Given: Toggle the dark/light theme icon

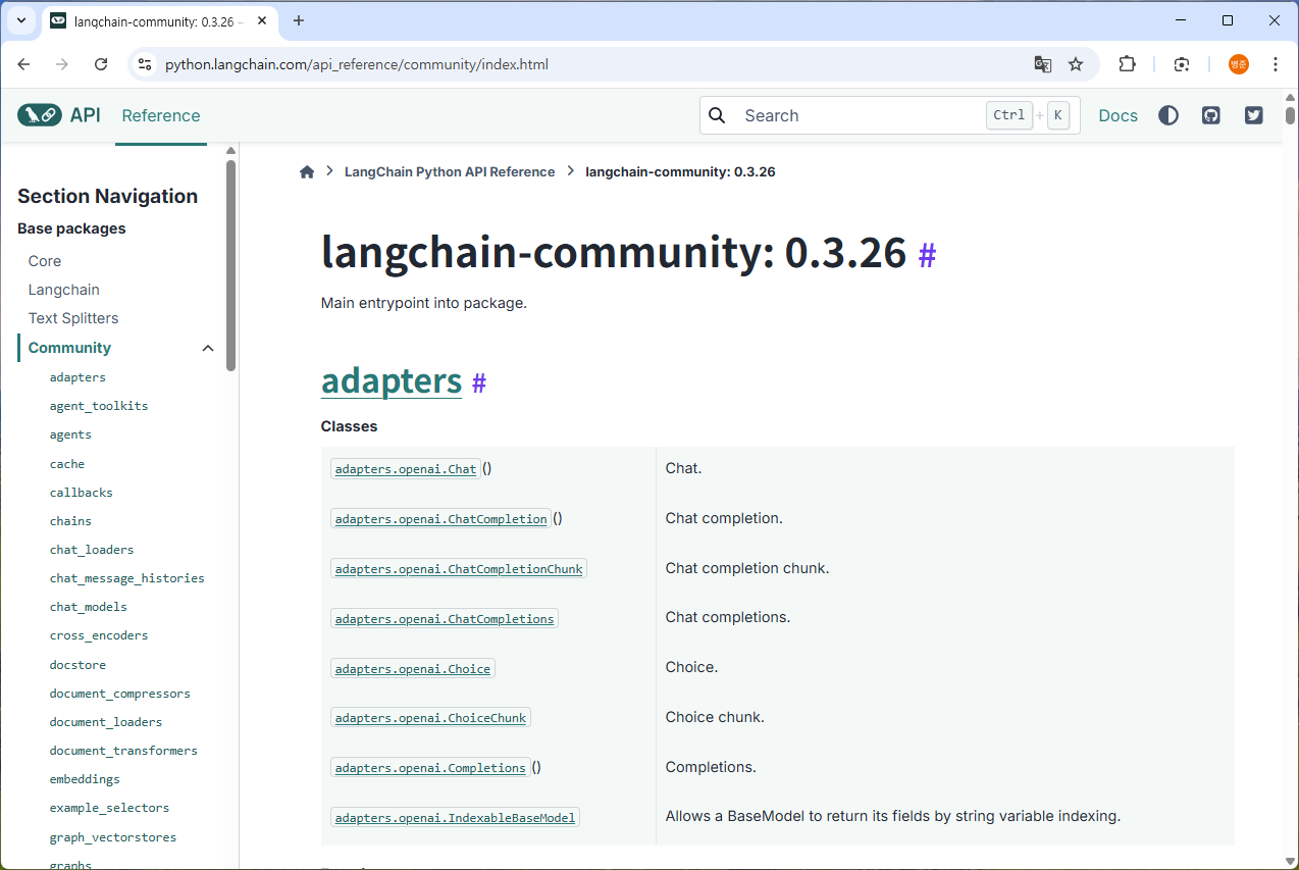Looking at the screenshot, I should click(x=1168, y=116).
